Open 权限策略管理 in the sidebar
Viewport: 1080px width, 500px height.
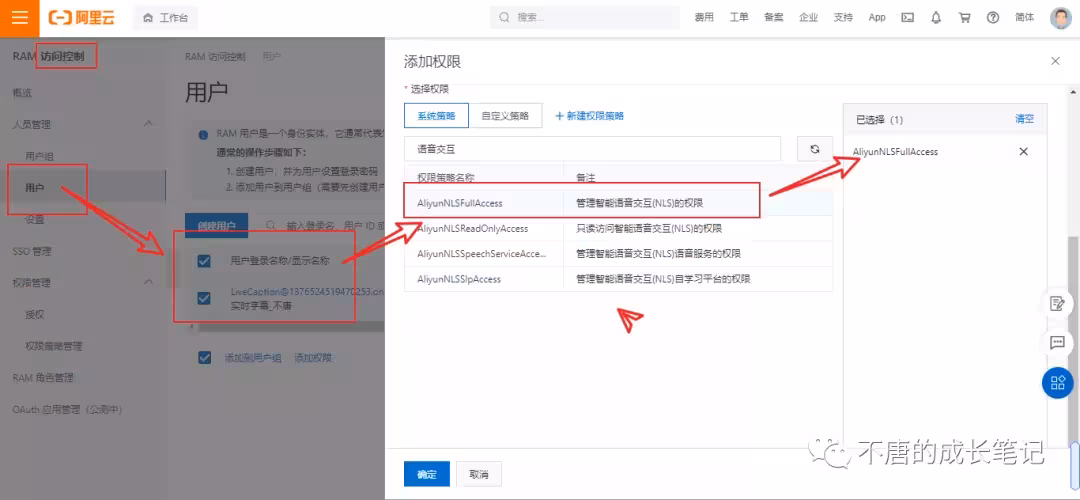pos(54,346)
